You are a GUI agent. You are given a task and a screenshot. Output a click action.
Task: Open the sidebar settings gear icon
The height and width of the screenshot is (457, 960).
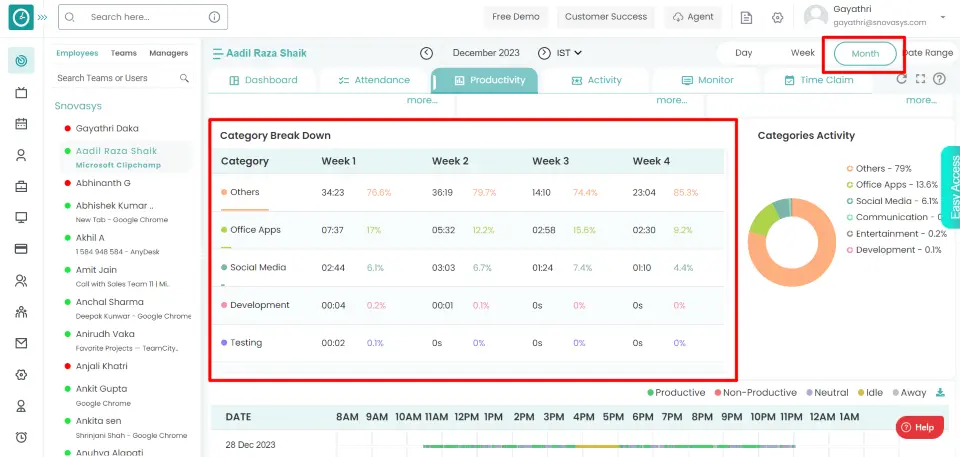[x=21, y=374]
